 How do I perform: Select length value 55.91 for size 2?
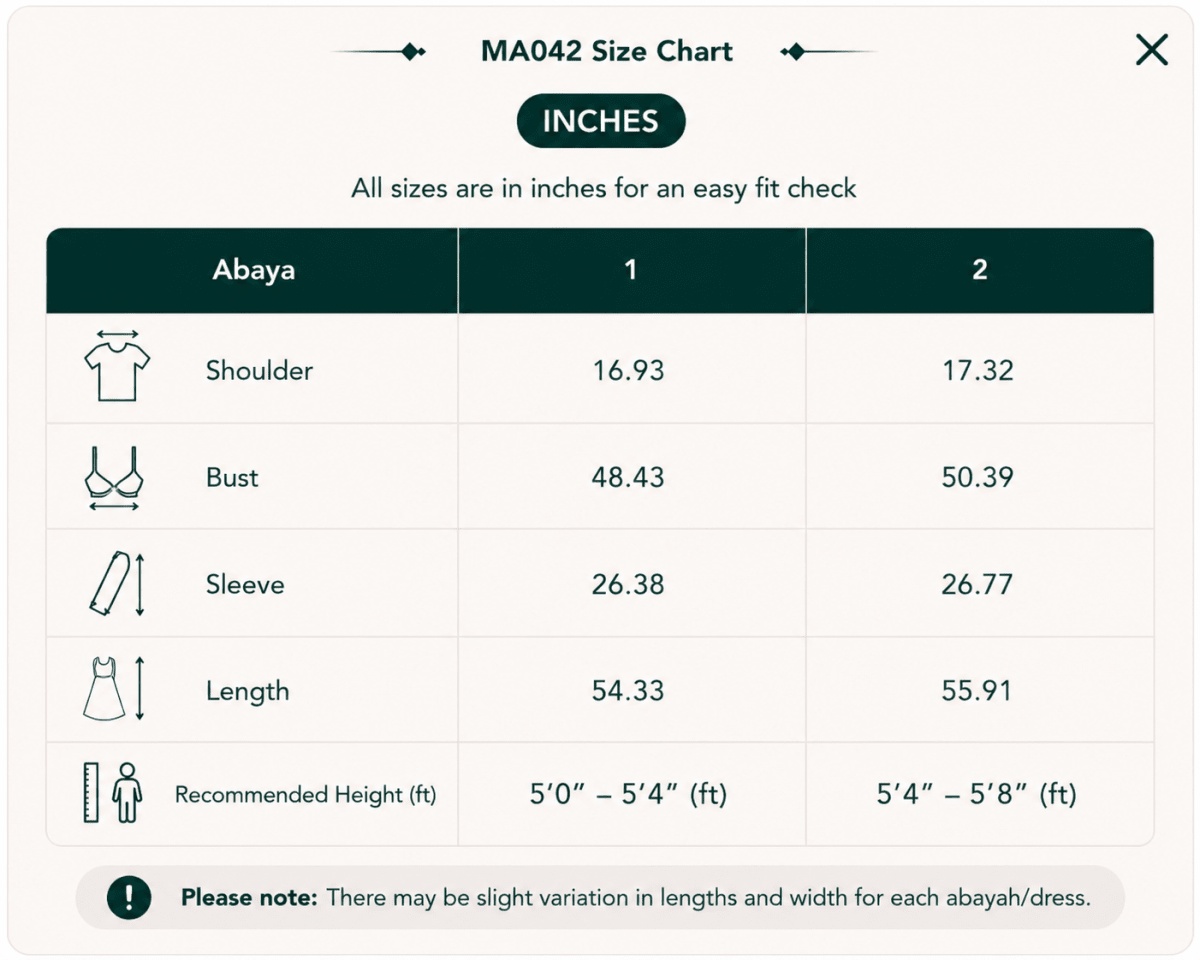point(977,691)
